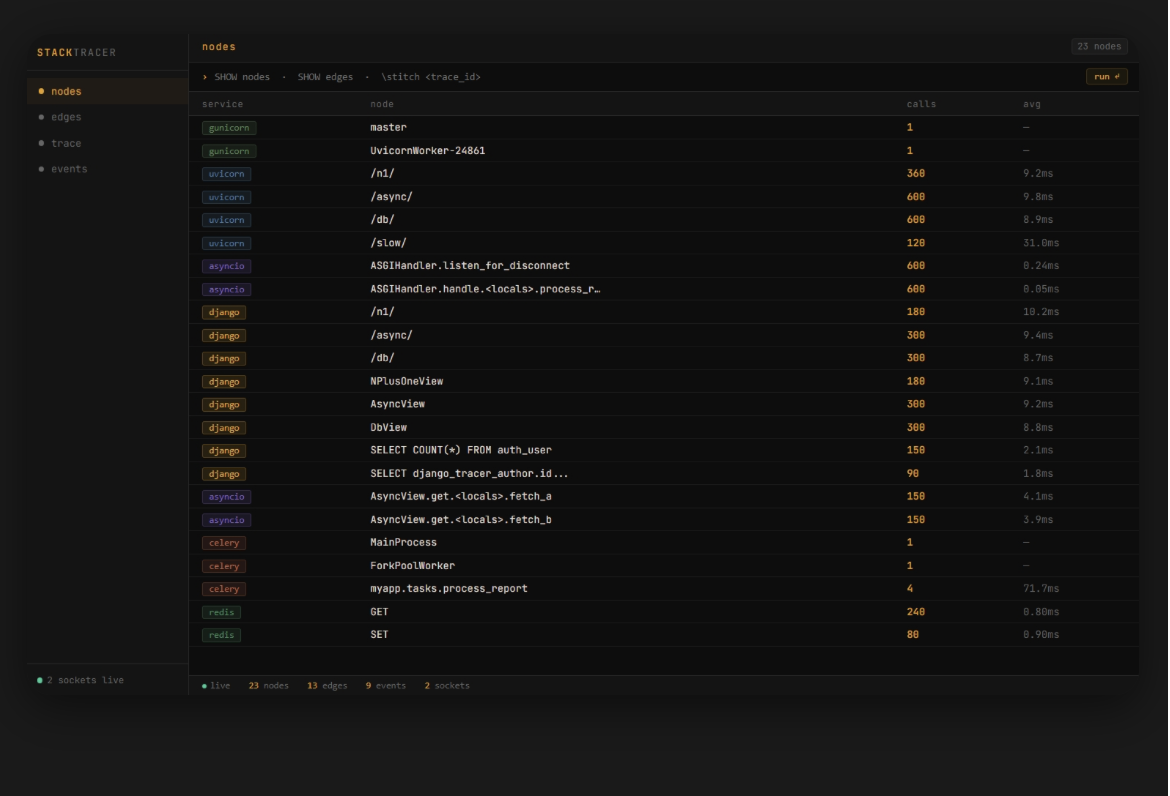Viewport: 1170px width, 796px height.
Task: Open the nodes sidebar item
Action: [x=107, y=91]
